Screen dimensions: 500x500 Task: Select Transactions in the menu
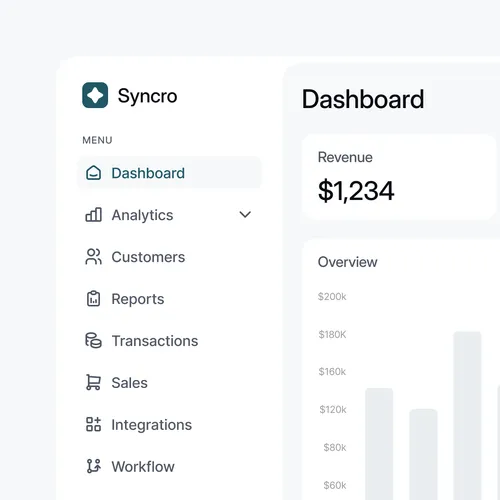(x=169, y=341)
